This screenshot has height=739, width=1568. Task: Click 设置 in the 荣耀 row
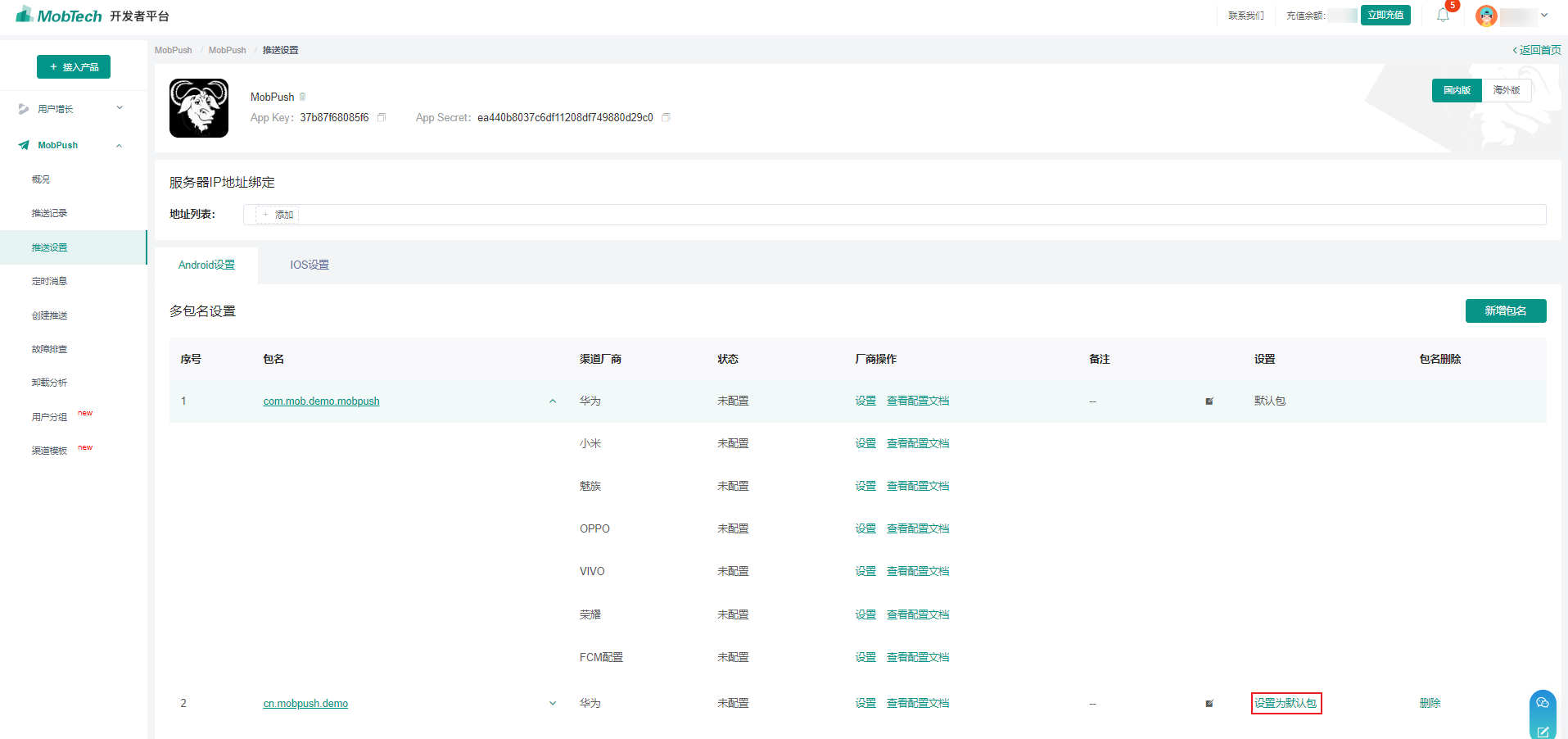pos(865,615)
